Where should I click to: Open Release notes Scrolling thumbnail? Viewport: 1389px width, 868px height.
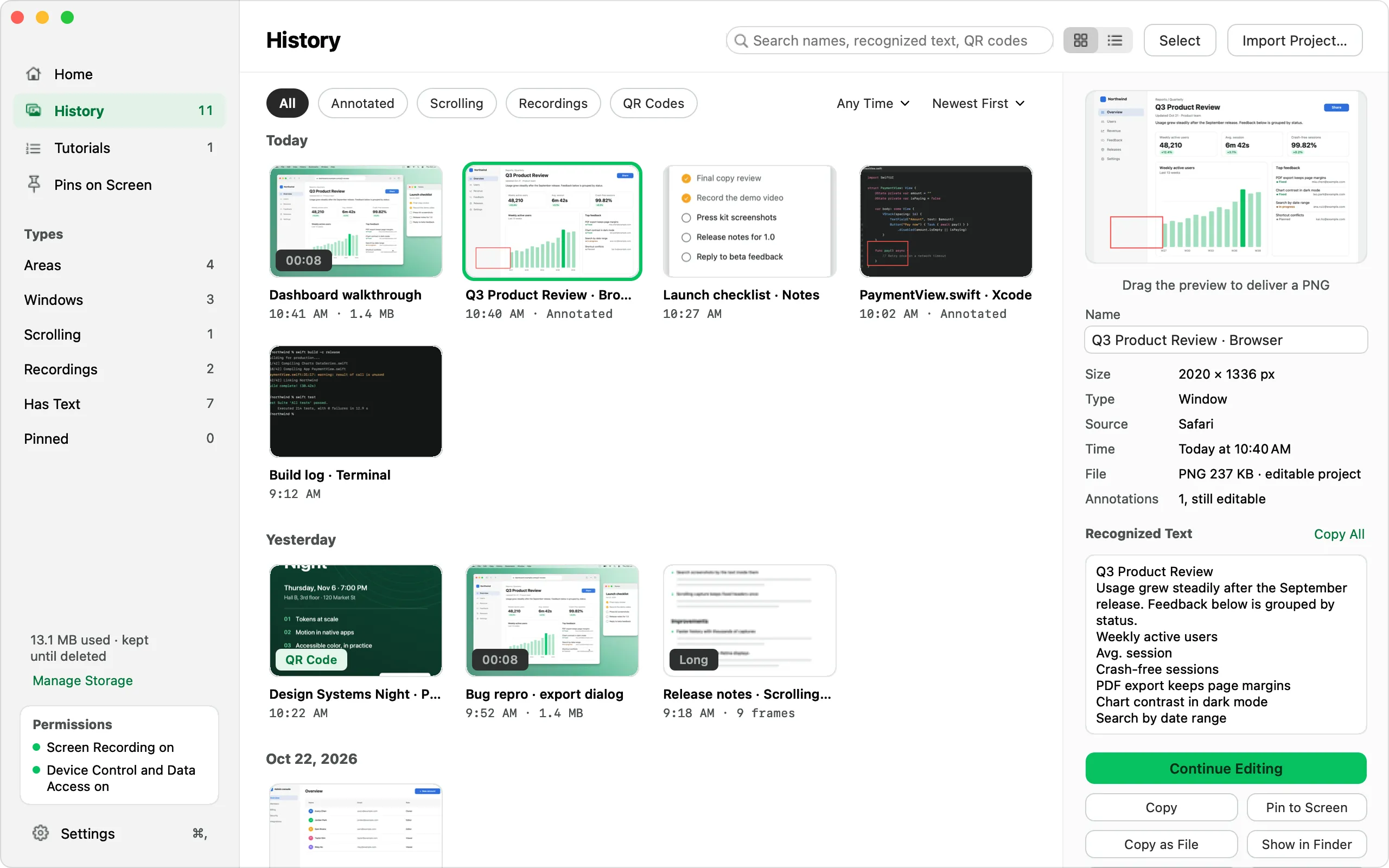[749, 621]
